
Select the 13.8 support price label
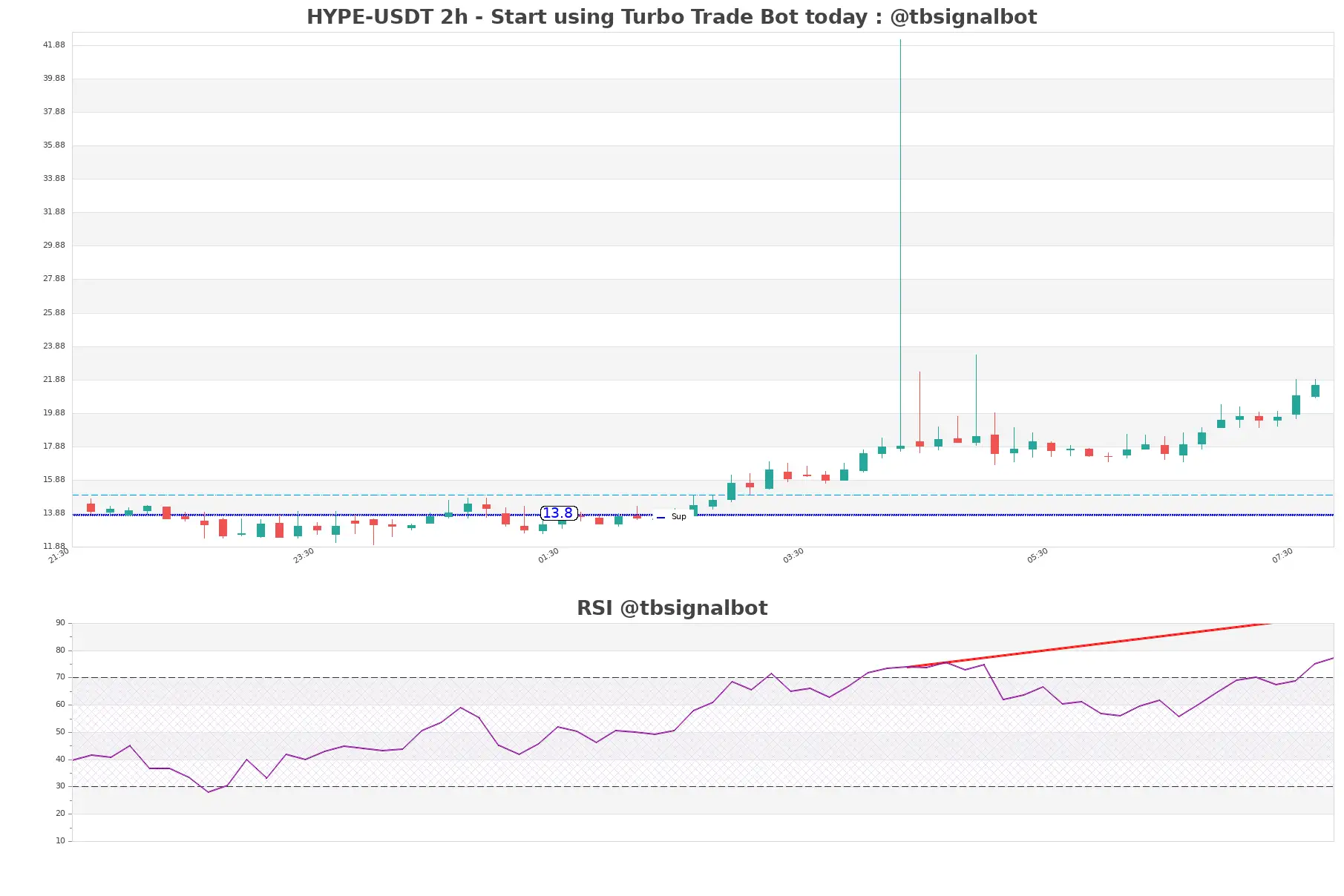tap(558, 513)
